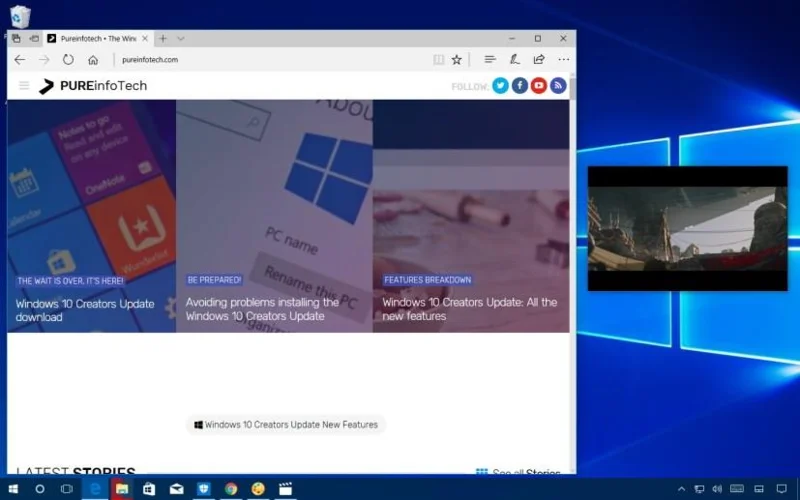Open network status tray icon
Viewport: 800px width, 500px height.
(x=699, y=489)
